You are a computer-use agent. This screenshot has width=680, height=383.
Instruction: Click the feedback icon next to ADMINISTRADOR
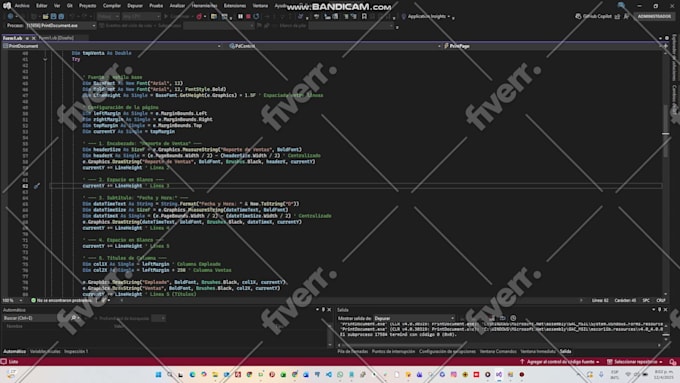[626, 16]
